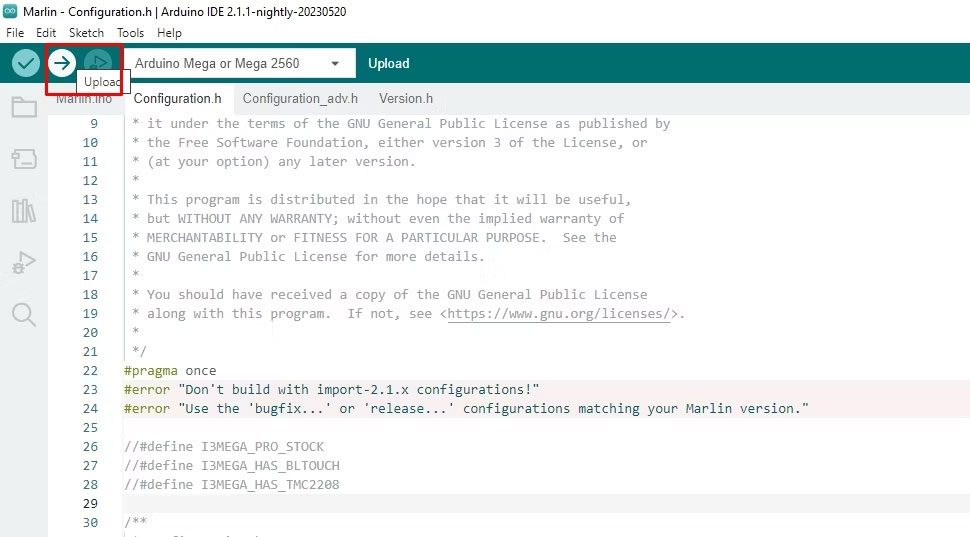Open the Library Manager sidebar icon

[x=24, y=211]
